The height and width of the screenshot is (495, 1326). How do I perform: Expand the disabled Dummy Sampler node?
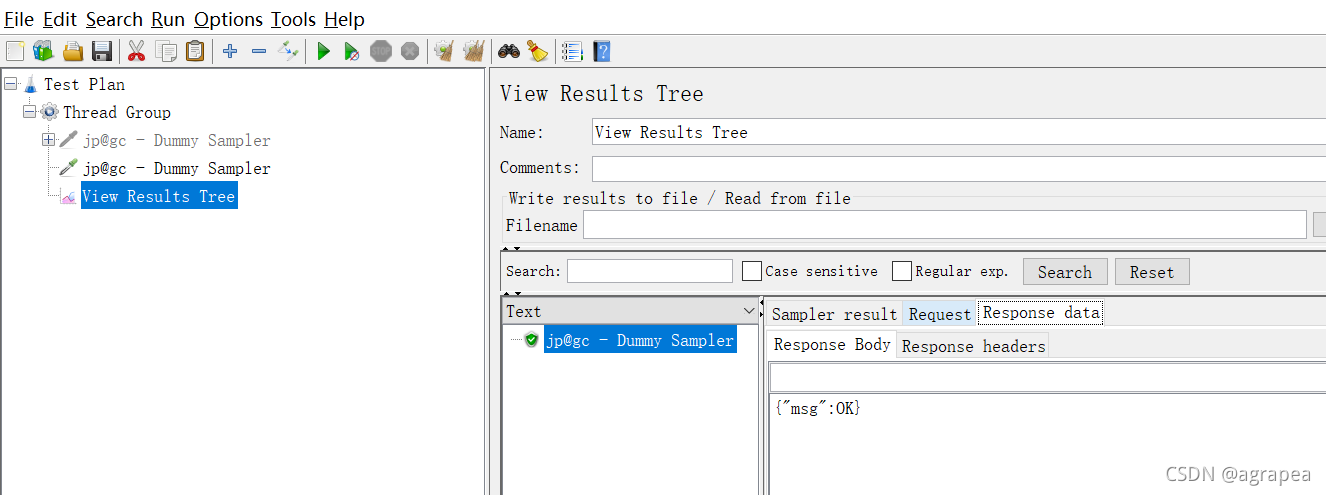coord(48,140)
